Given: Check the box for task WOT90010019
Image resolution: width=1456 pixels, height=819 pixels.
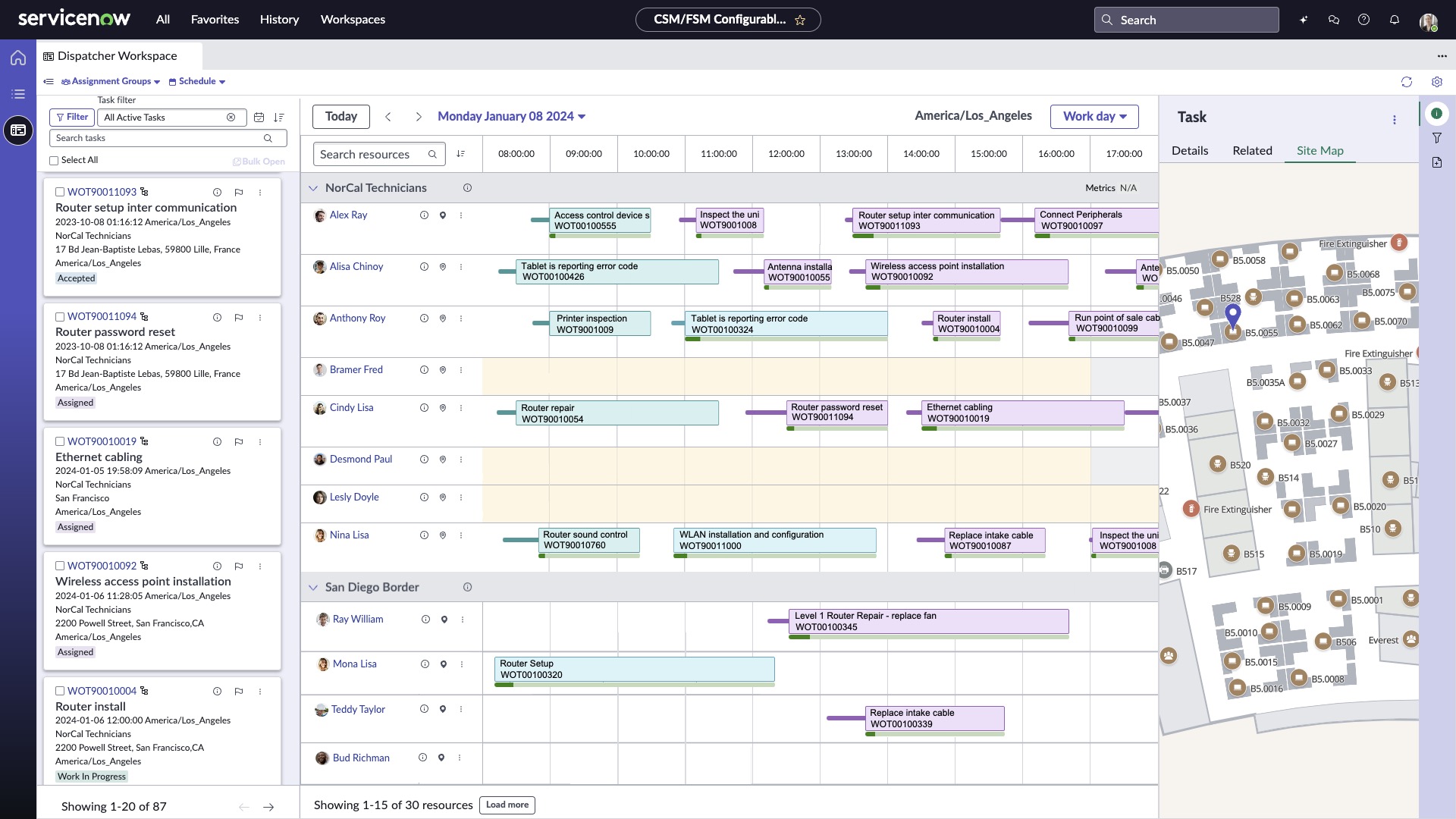Looking at the screenshot, I should tap(60, 441).
